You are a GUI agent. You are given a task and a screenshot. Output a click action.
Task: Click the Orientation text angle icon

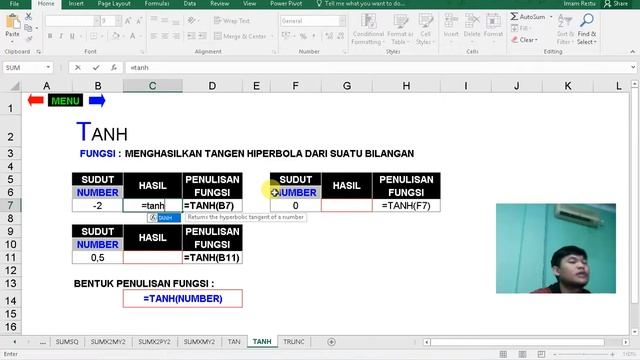click(191, 21)
